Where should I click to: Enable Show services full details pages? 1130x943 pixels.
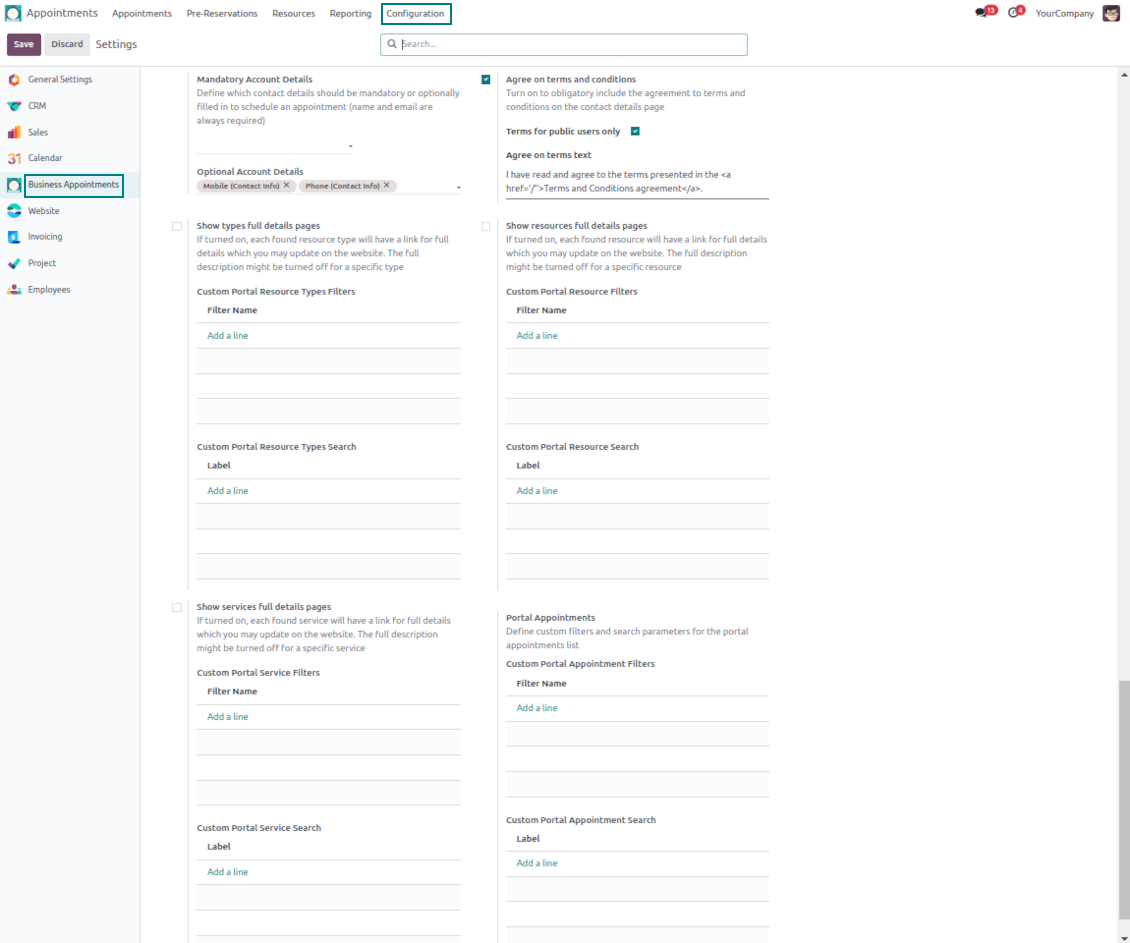(x=177, y=607)
